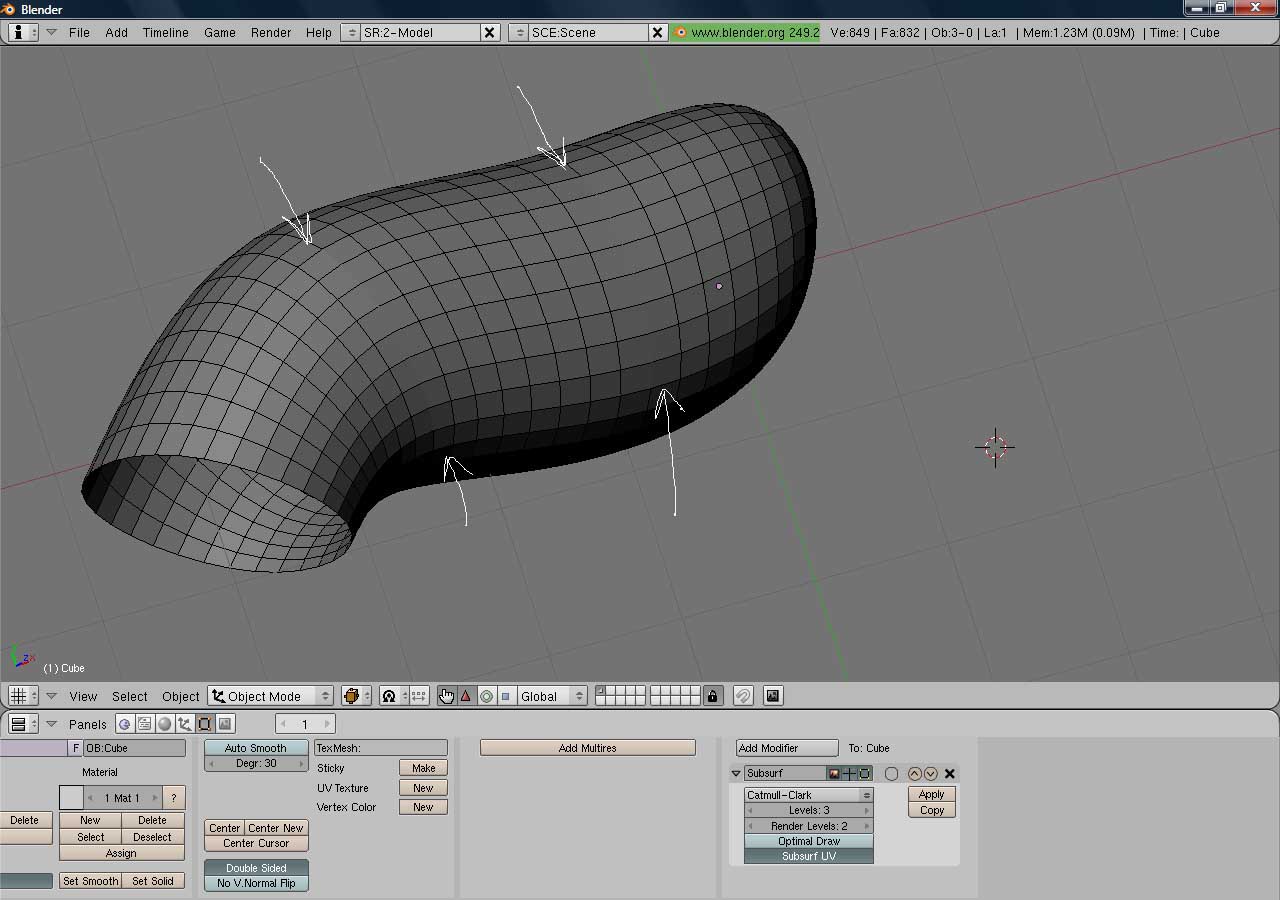This screenshot has height=900, width=1280.
Task: Toggle the fake user F button
Action: pos(75,748)
